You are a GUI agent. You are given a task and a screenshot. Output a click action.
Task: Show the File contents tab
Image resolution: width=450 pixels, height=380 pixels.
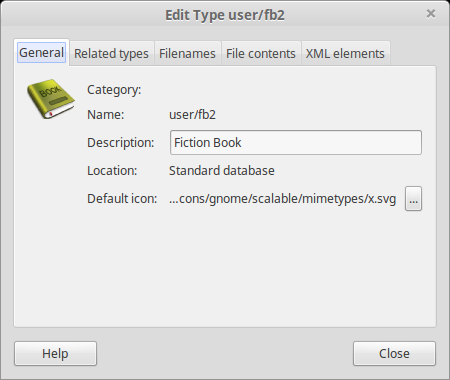coord(261,53)
